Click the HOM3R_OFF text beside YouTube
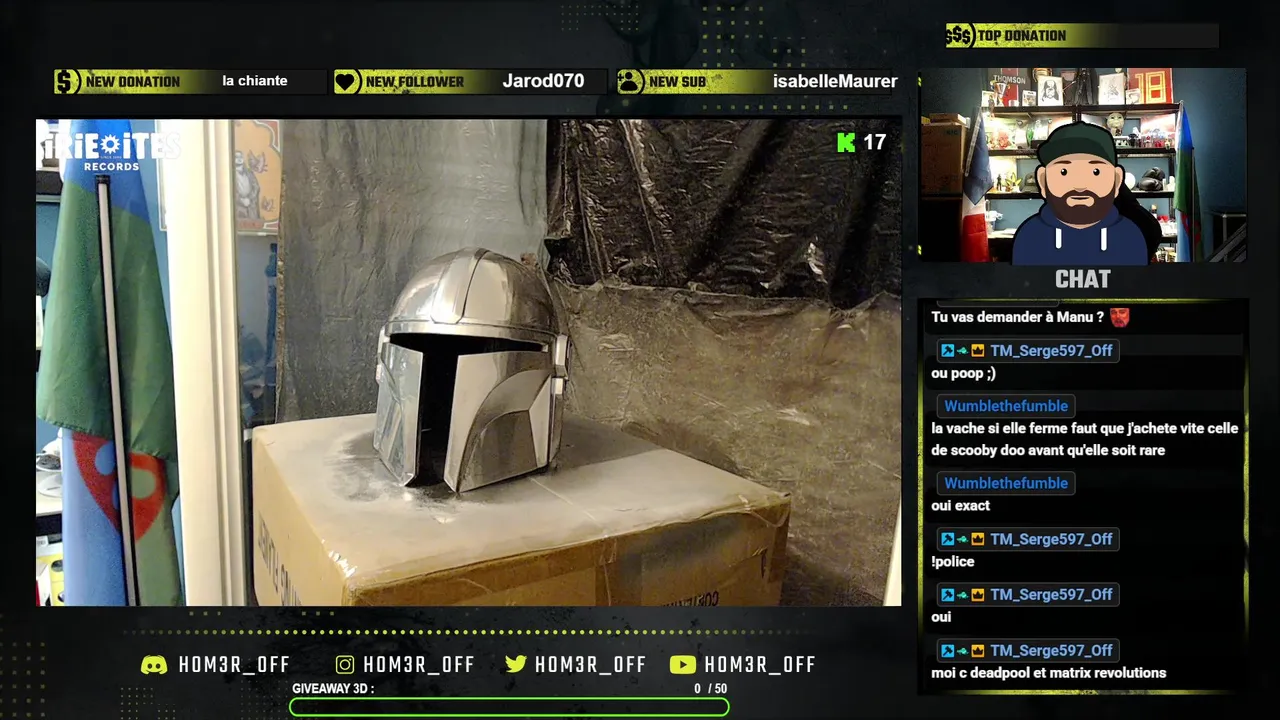Image resolution: width=1280 pixels, height=720 pixels. point(760,665)
